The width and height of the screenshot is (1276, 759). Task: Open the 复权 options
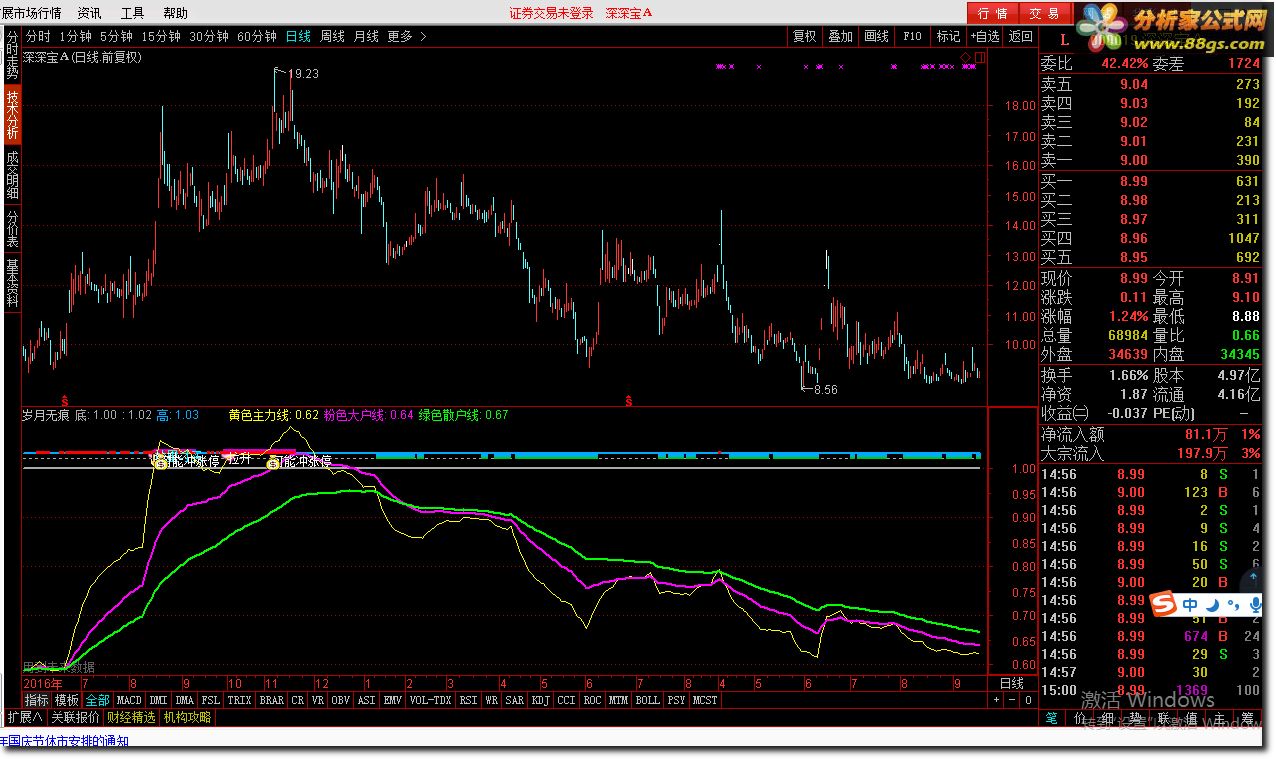(x=804, y=36)
